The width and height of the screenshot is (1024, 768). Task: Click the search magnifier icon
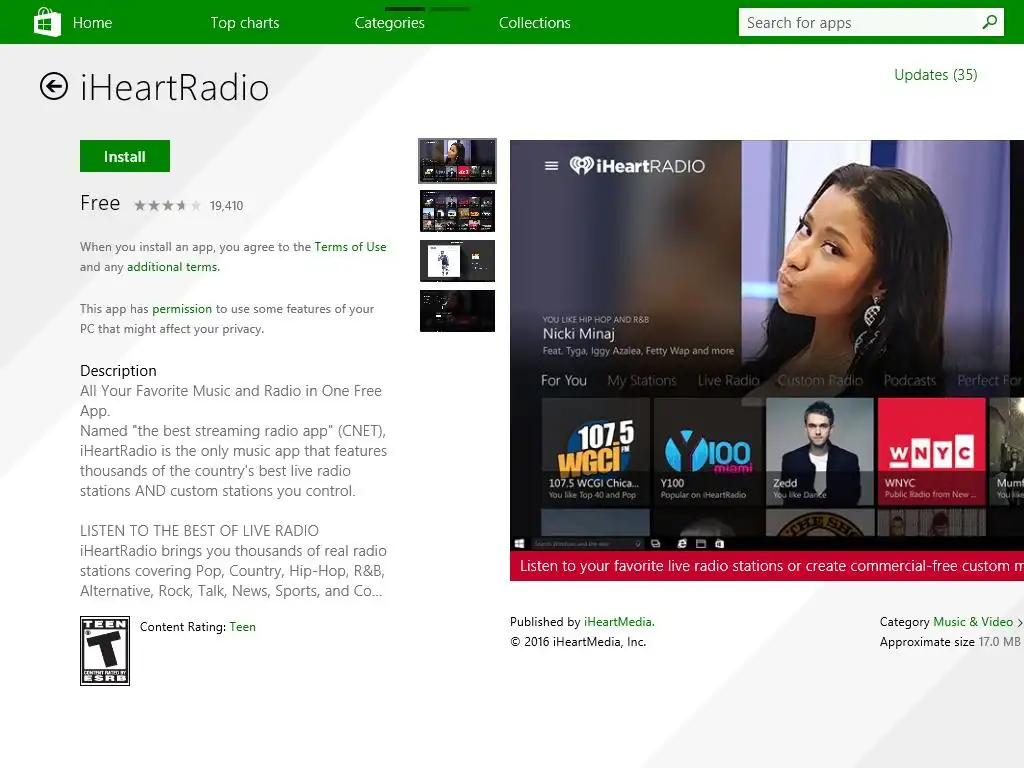[x=989, y=22]
